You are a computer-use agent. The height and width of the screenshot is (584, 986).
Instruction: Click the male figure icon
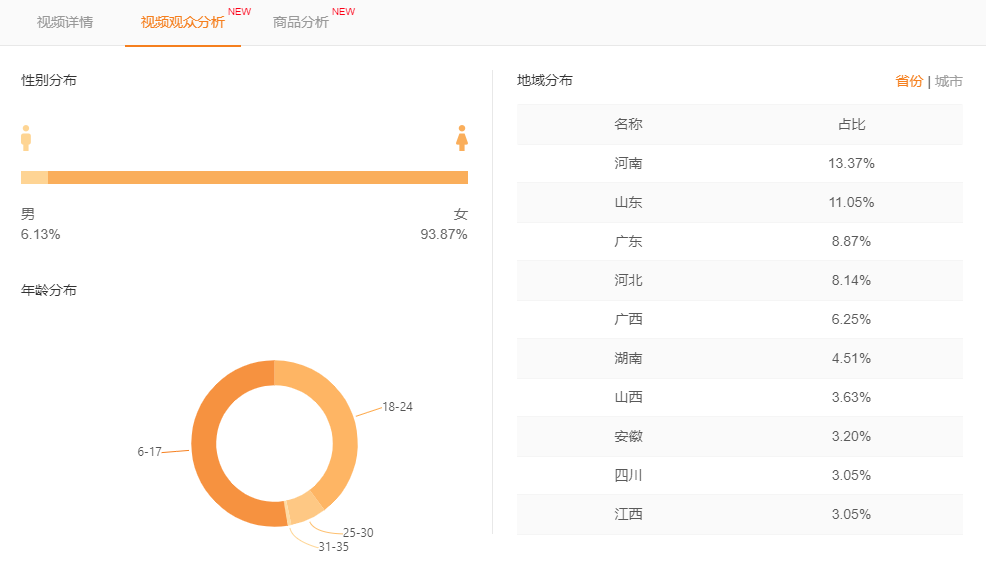(x=26, y=138)
